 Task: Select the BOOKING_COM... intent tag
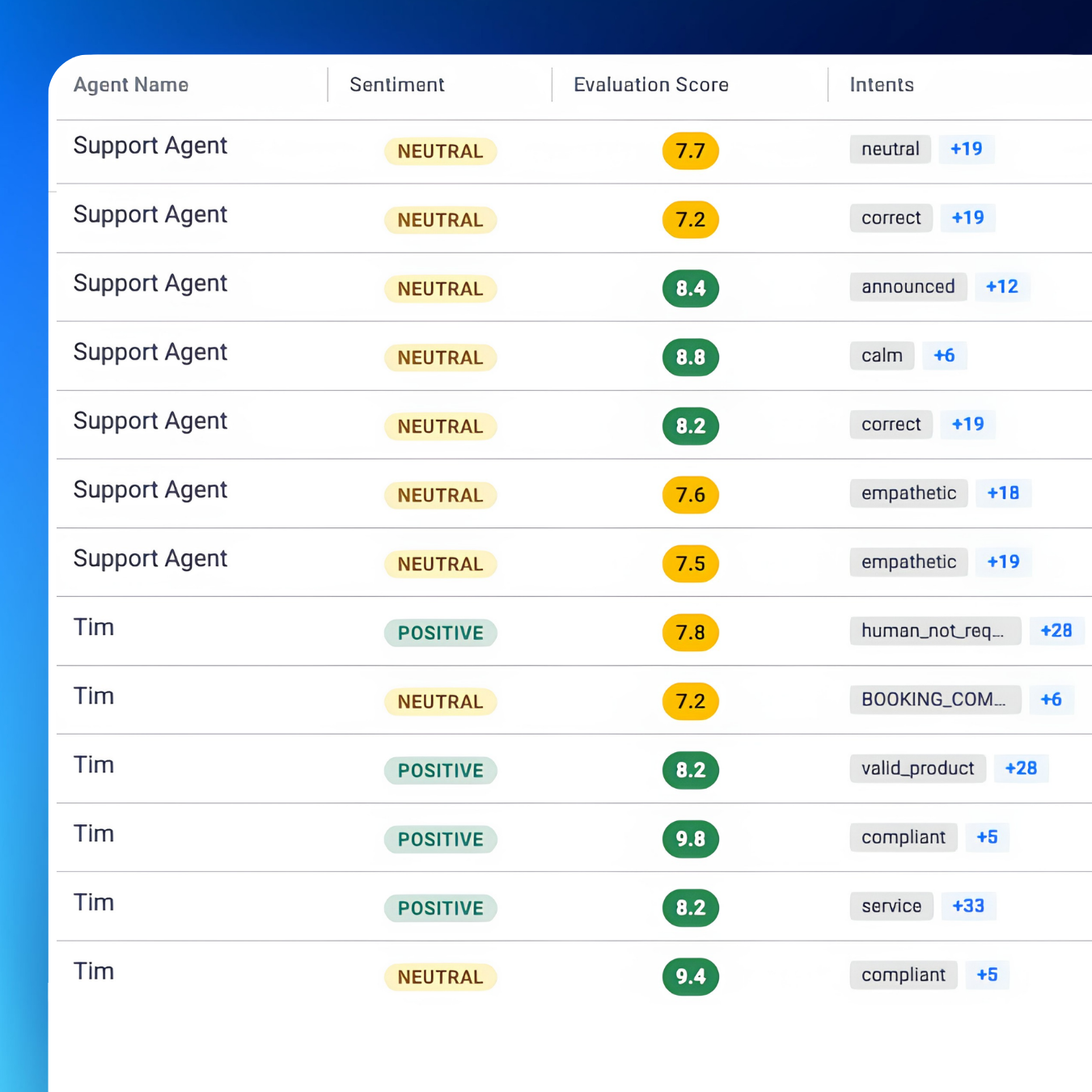click(x=935, y=700)
